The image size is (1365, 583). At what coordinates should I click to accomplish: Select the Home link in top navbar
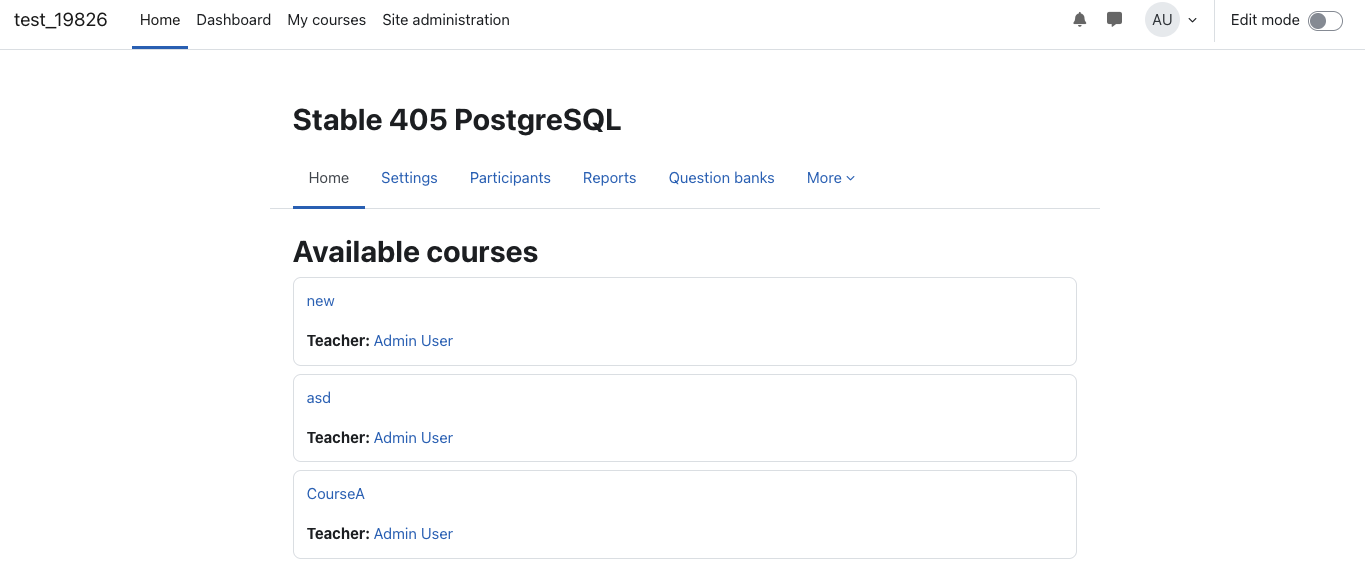click(x=160, y=20)
